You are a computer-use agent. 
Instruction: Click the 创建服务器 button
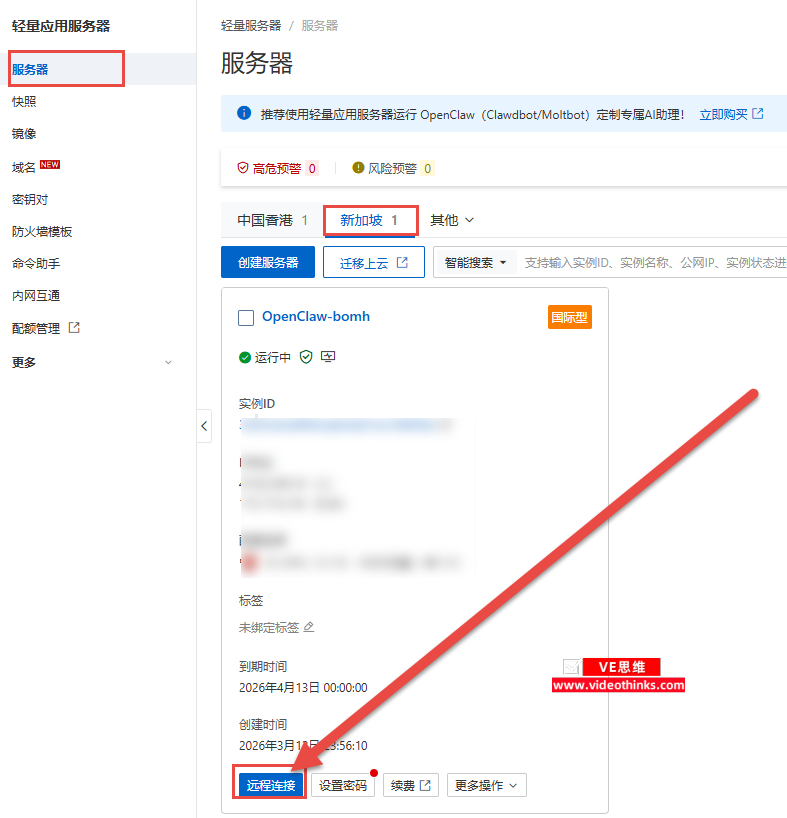(x=268, y=262)
